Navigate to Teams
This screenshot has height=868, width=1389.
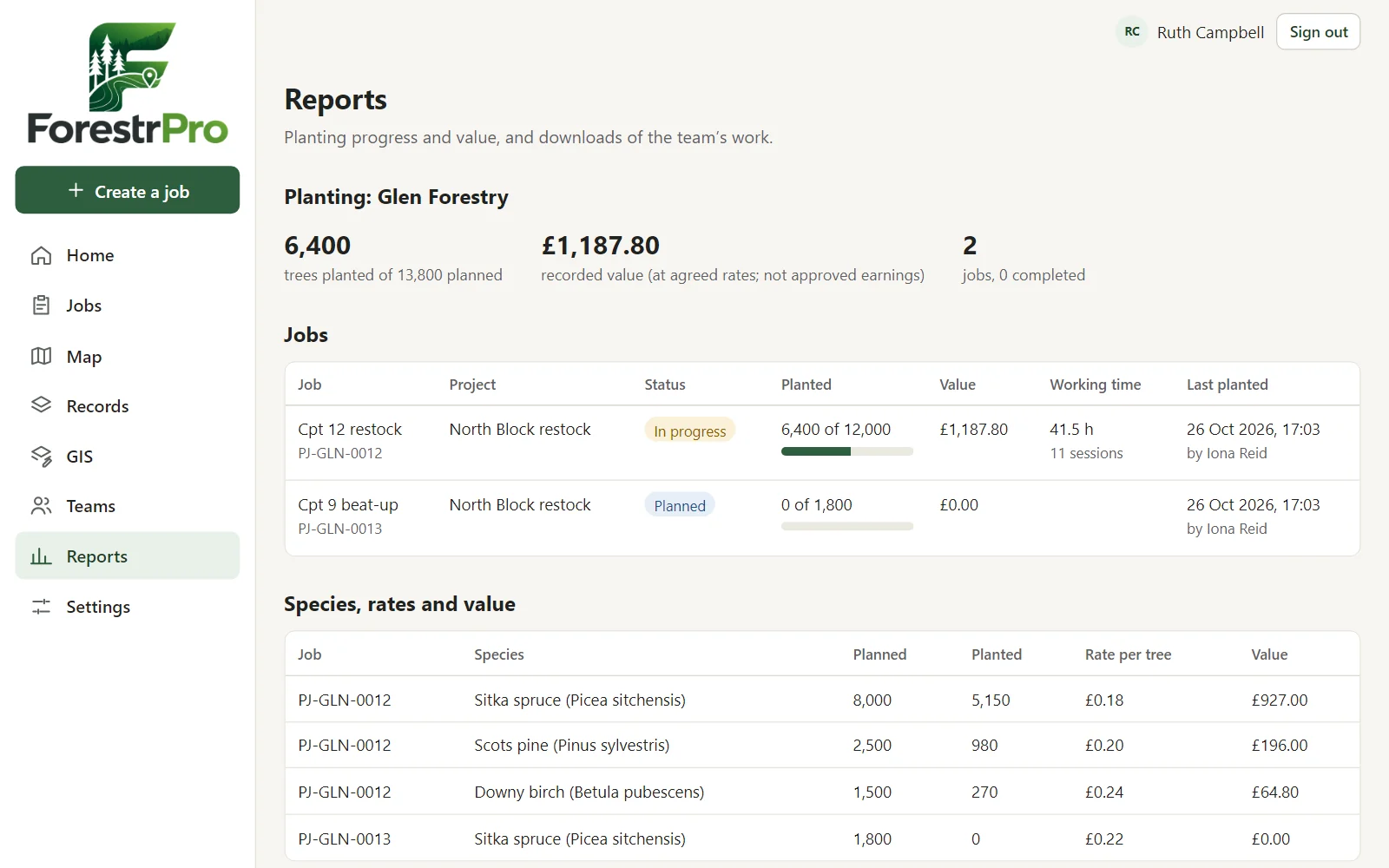(128, 506)
